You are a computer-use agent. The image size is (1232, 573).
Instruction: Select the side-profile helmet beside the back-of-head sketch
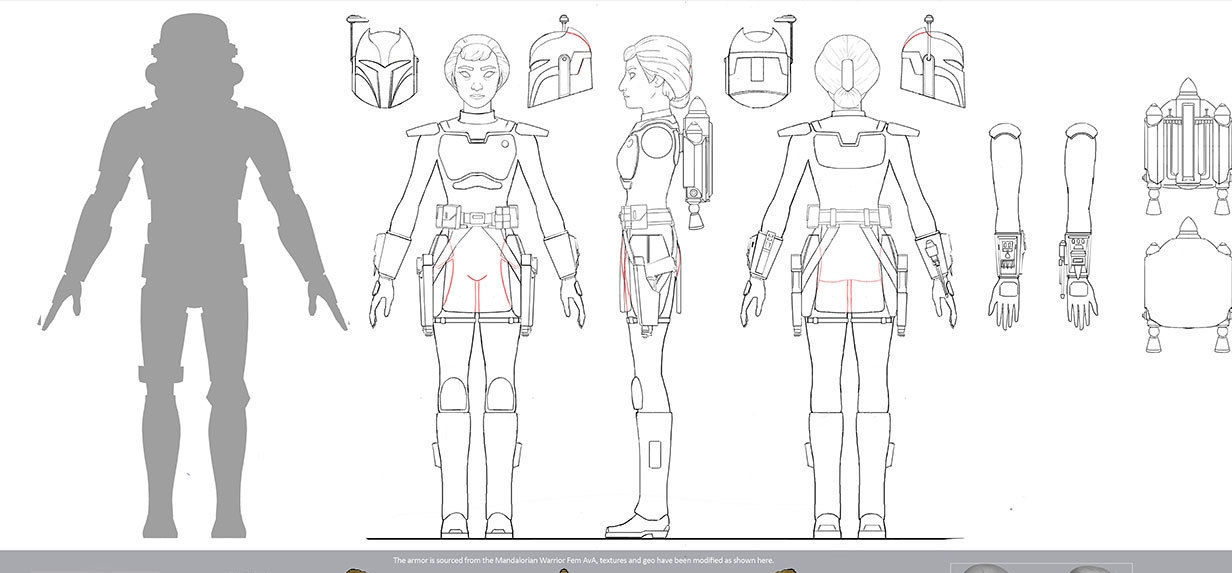(x=932, y=63)
